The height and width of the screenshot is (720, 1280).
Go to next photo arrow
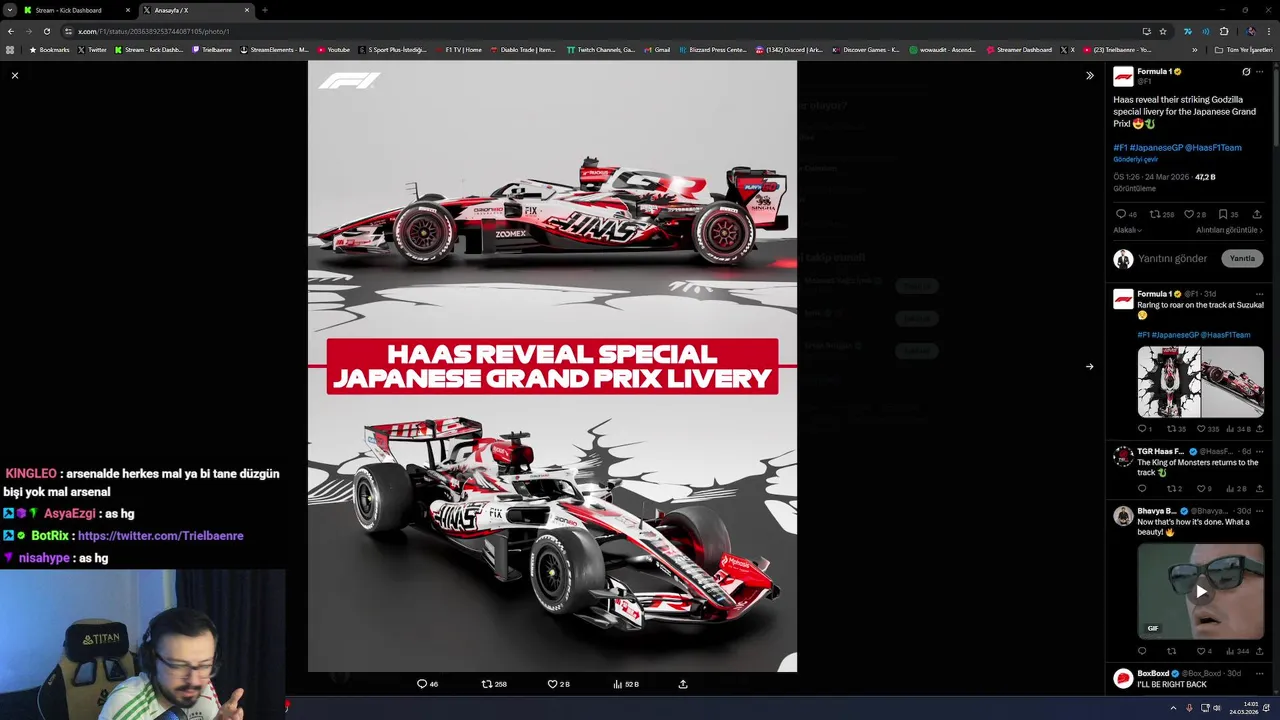(1090, 366)
